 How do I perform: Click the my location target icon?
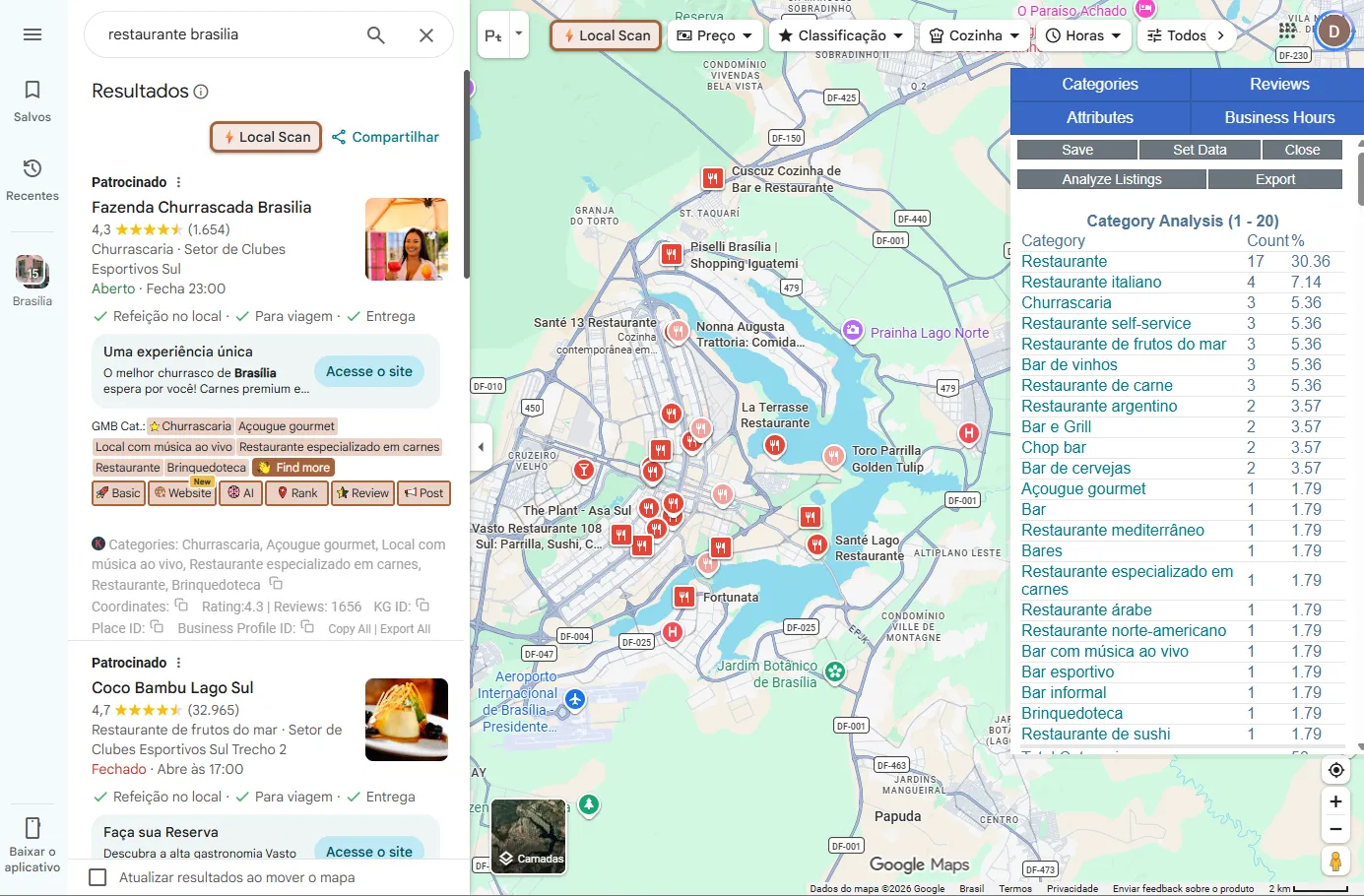click(x=1335, y=770)
